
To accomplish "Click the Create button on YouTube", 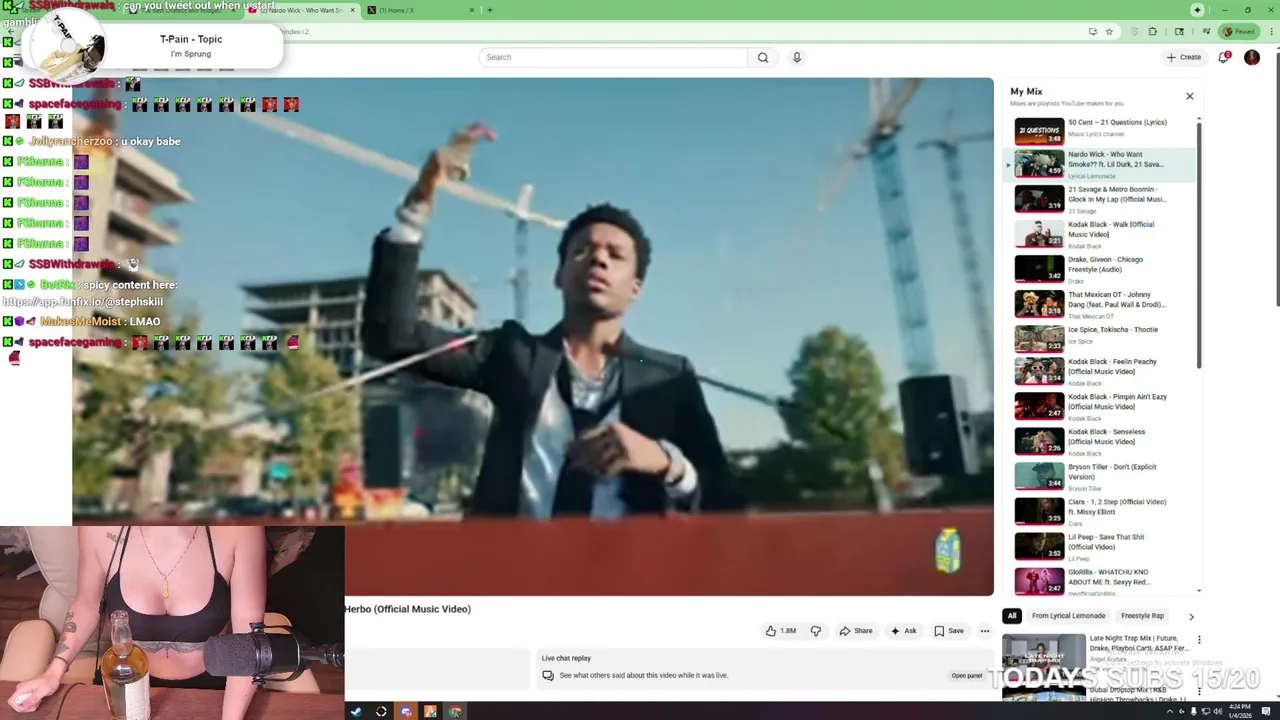I will [x=1184, y=57].
